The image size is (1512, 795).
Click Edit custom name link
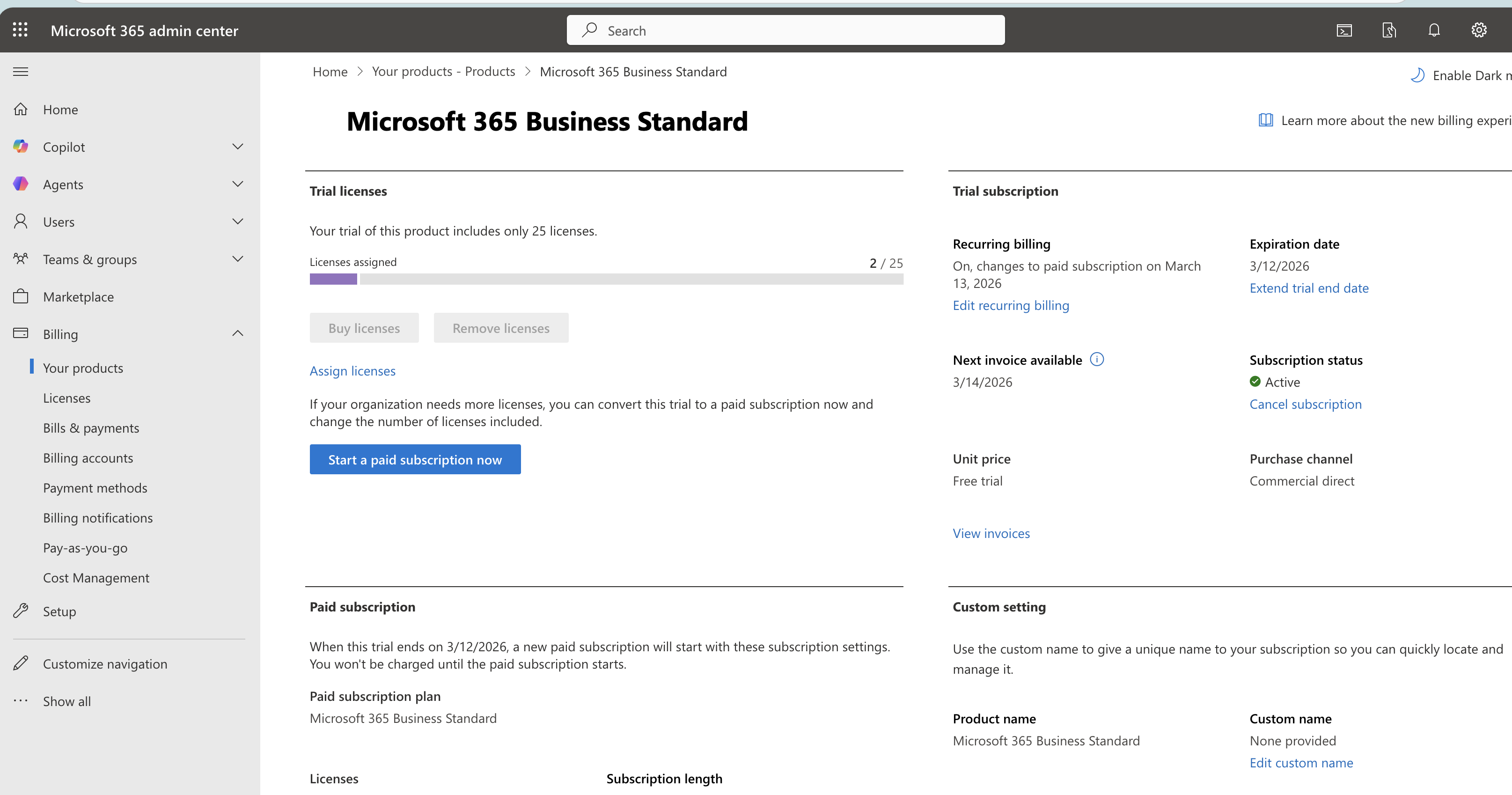[1301, 762]
